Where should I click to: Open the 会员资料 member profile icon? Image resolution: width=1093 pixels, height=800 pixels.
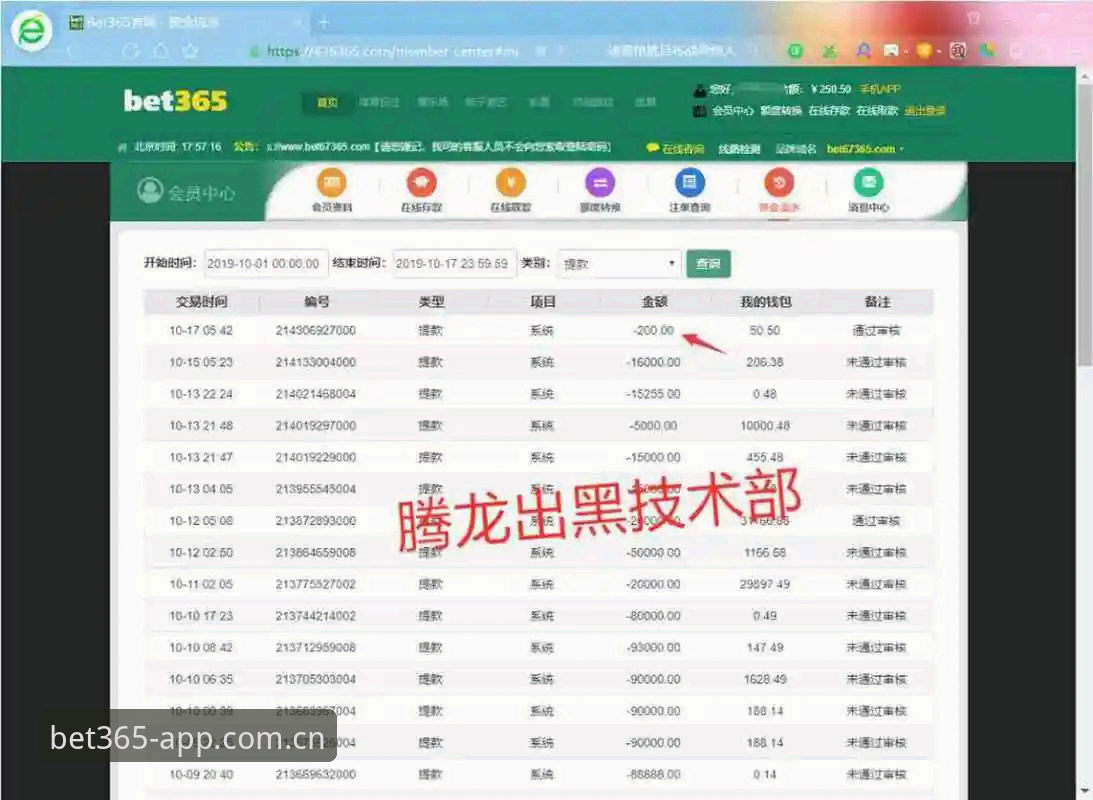pos(332,183)
